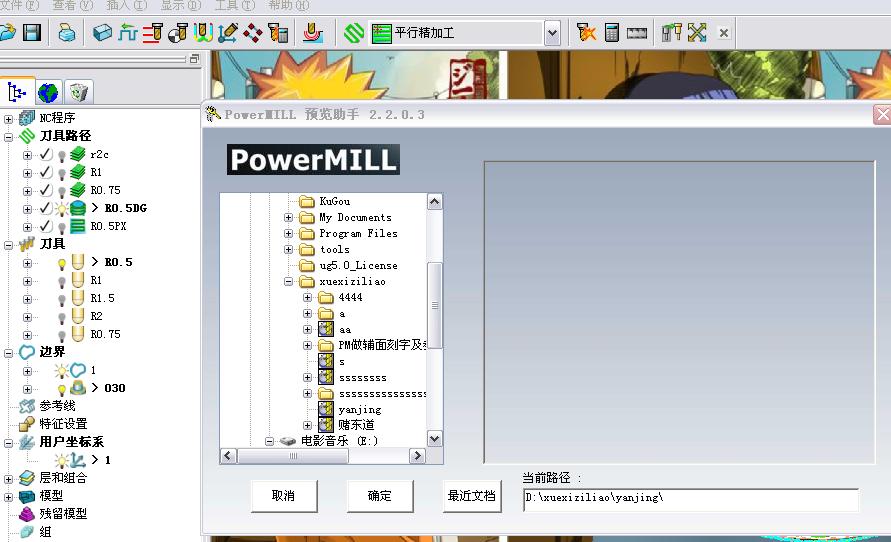
Task: Click the folder tree scroll up arrow
Action: [x=435, y=202]
